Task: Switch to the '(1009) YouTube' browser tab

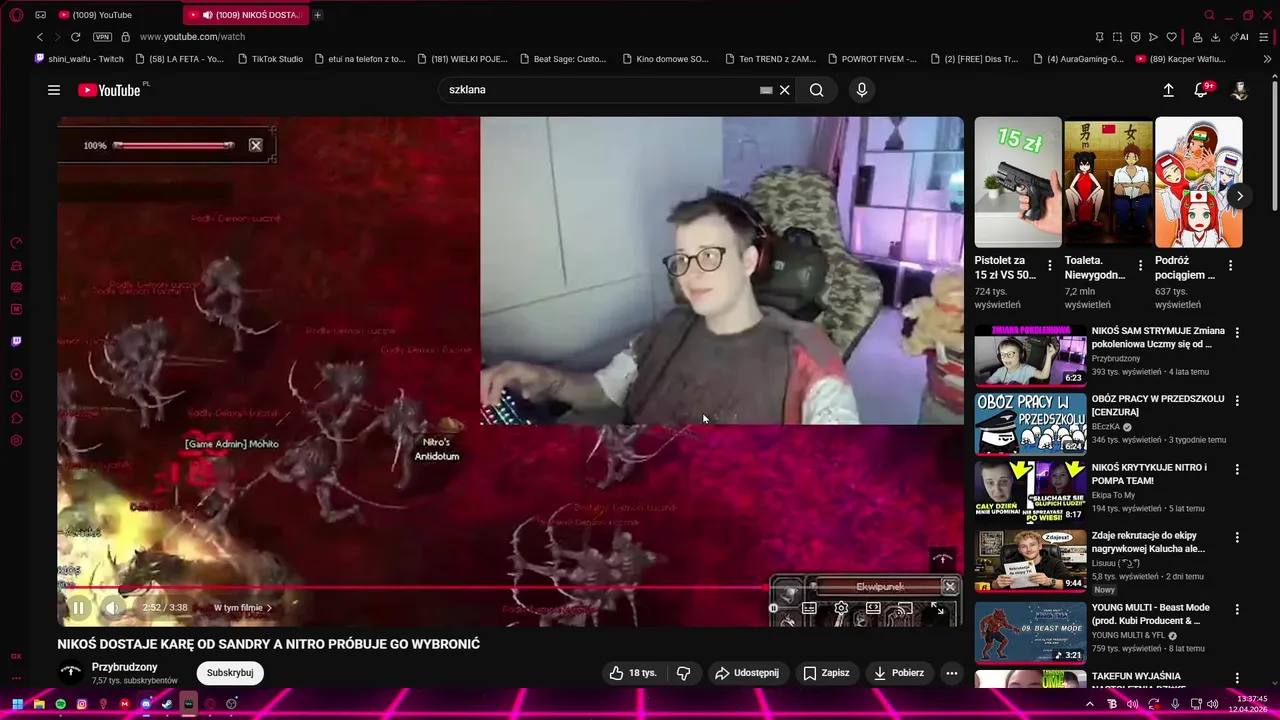Action: [116, 15]
